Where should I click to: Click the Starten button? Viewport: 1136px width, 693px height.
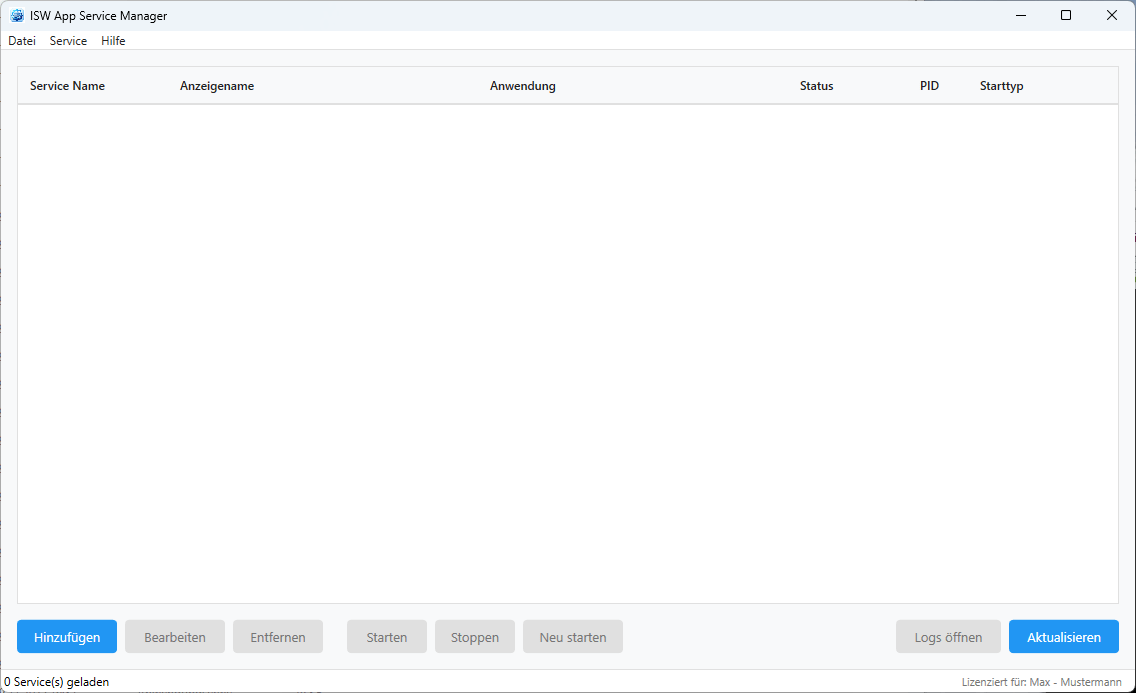pos(387,637)
